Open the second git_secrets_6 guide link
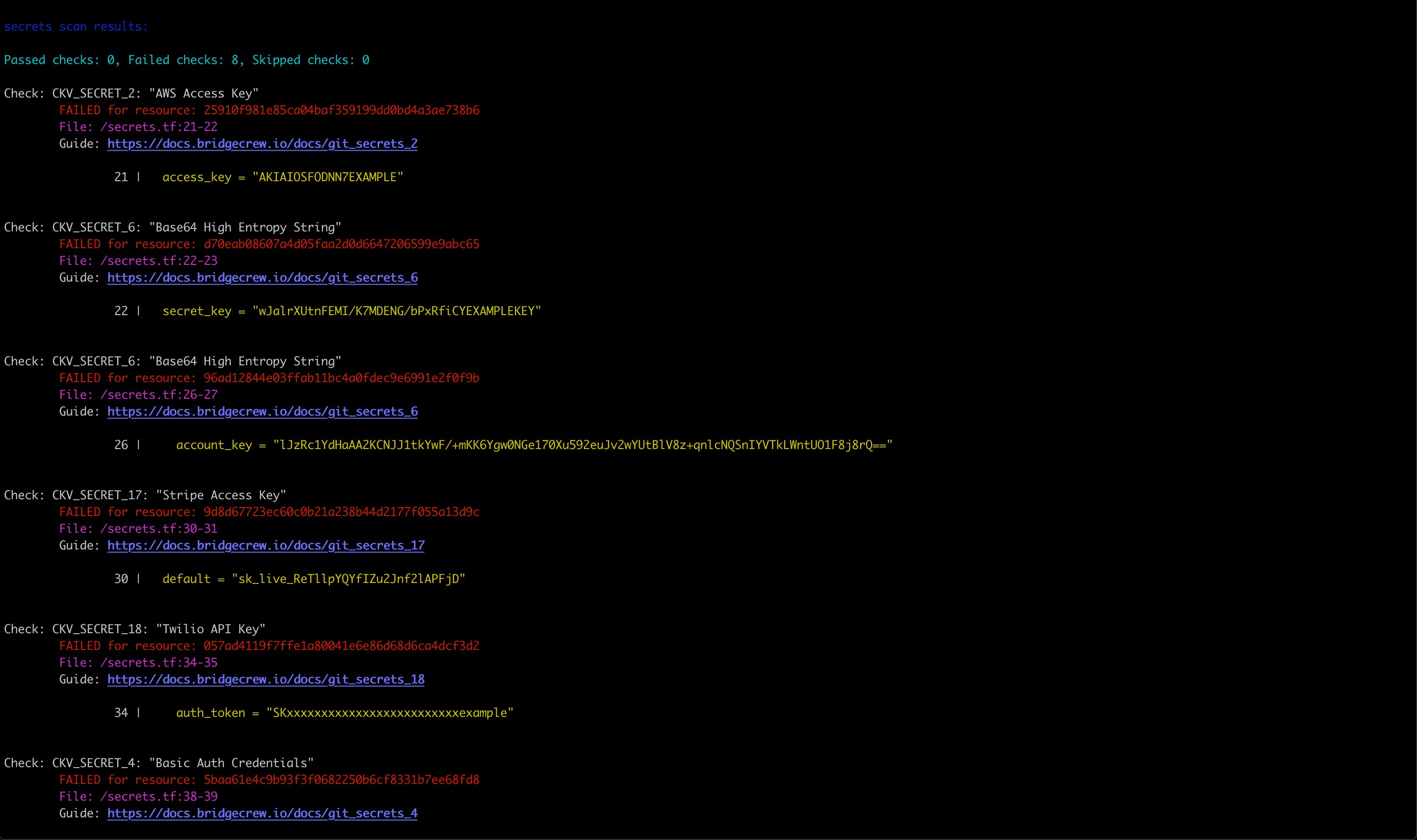The height and width of the screenshot is (840, 1417). click(x=262, y=412)
